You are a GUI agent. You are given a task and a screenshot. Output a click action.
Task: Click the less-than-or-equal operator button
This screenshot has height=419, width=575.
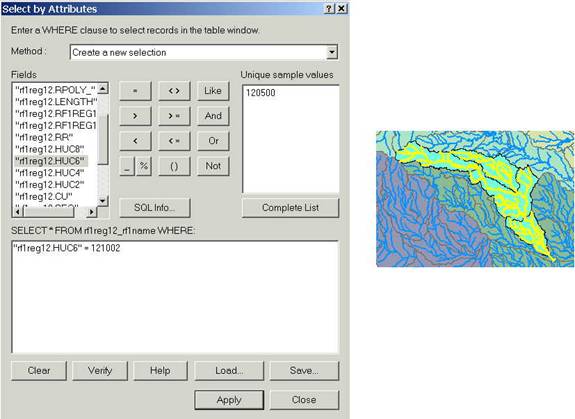(x=174, y=141)
